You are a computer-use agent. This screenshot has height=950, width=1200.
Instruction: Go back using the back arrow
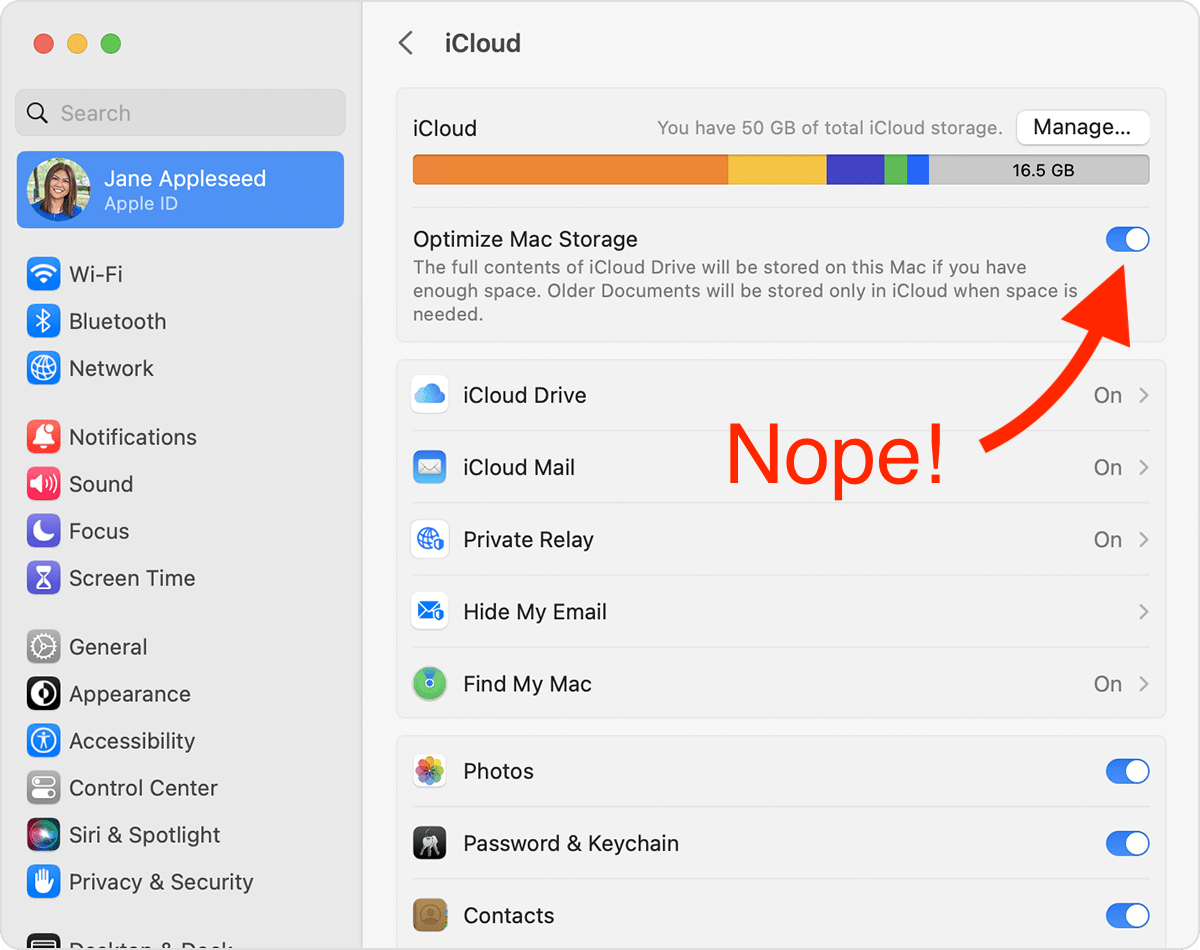[x=405, y=43]
